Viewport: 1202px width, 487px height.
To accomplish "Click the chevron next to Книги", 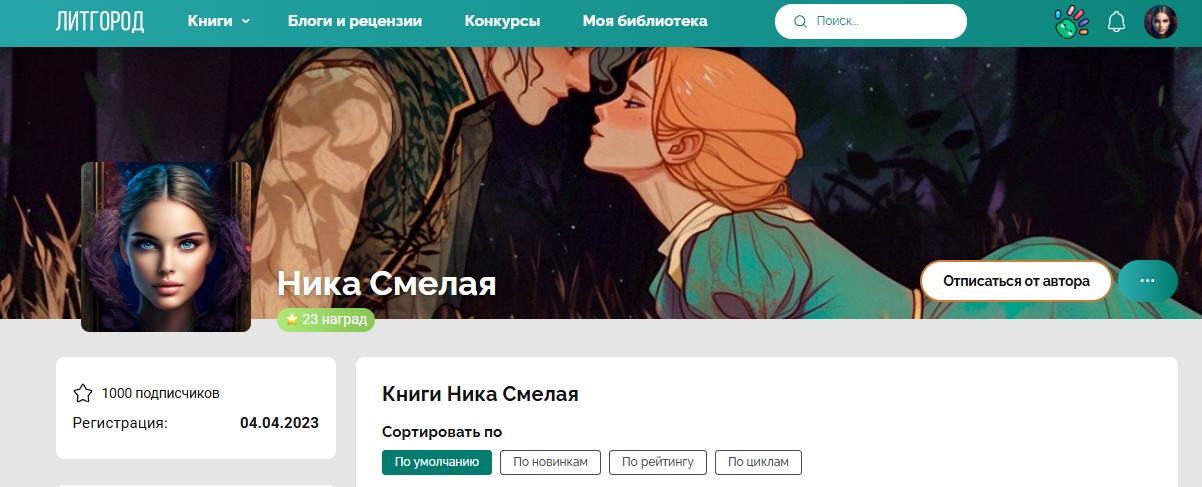I will click(246, 21).
